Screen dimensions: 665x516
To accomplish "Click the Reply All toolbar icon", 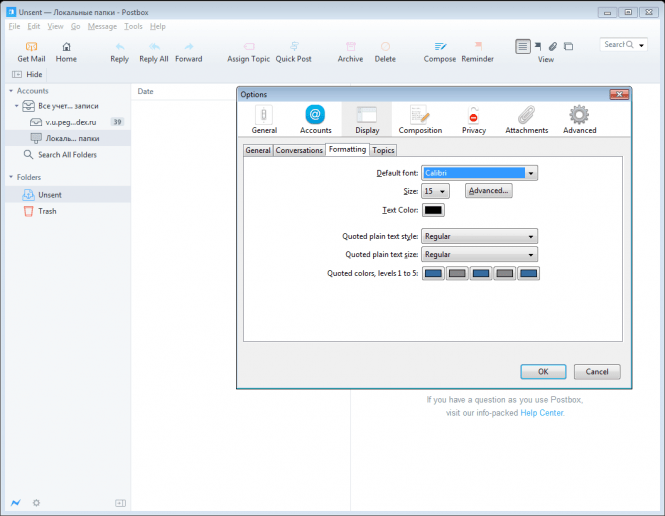I will 154,47.
